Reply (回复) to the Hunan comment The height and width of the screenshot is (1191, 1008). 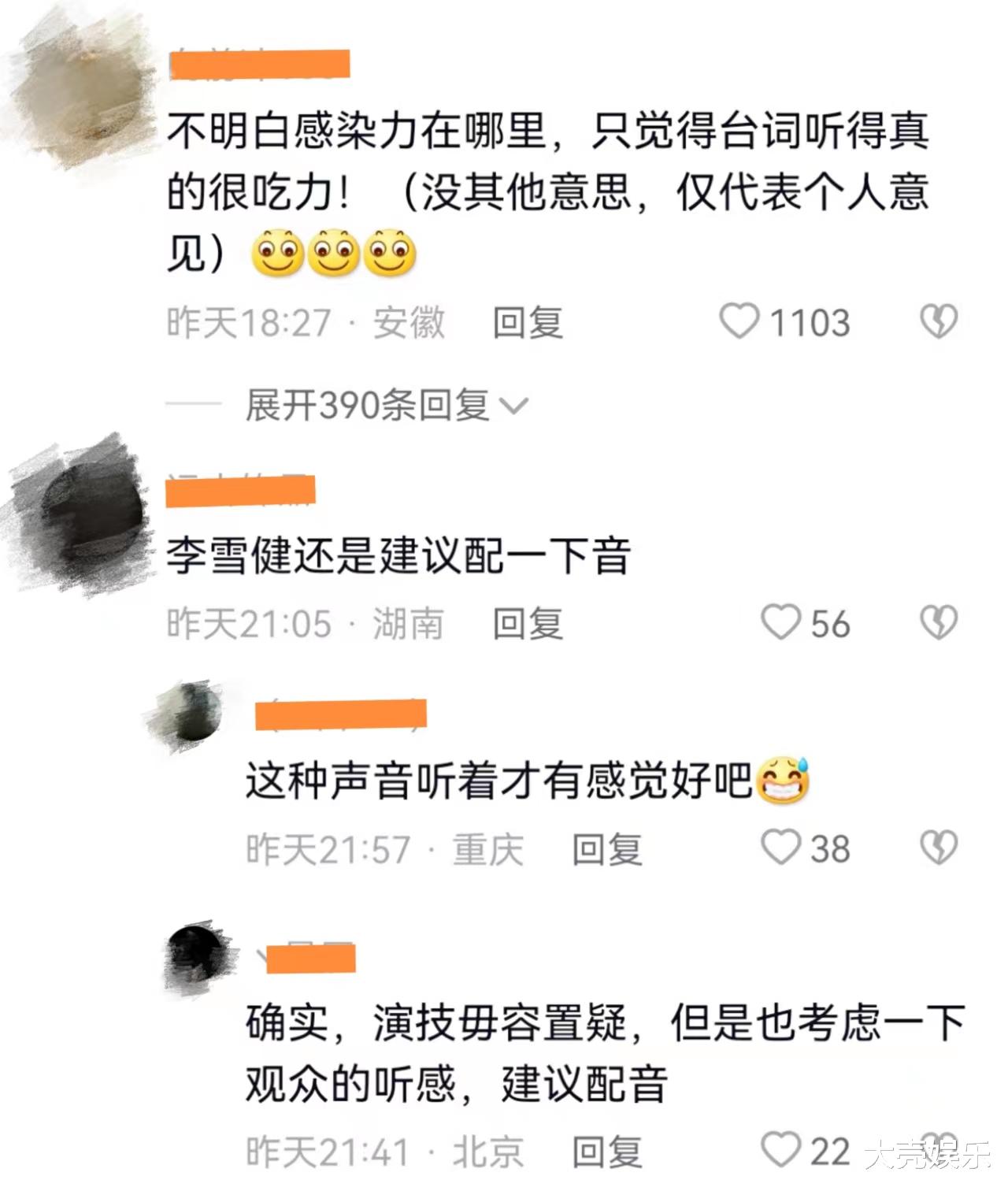(x=528, y=623)
